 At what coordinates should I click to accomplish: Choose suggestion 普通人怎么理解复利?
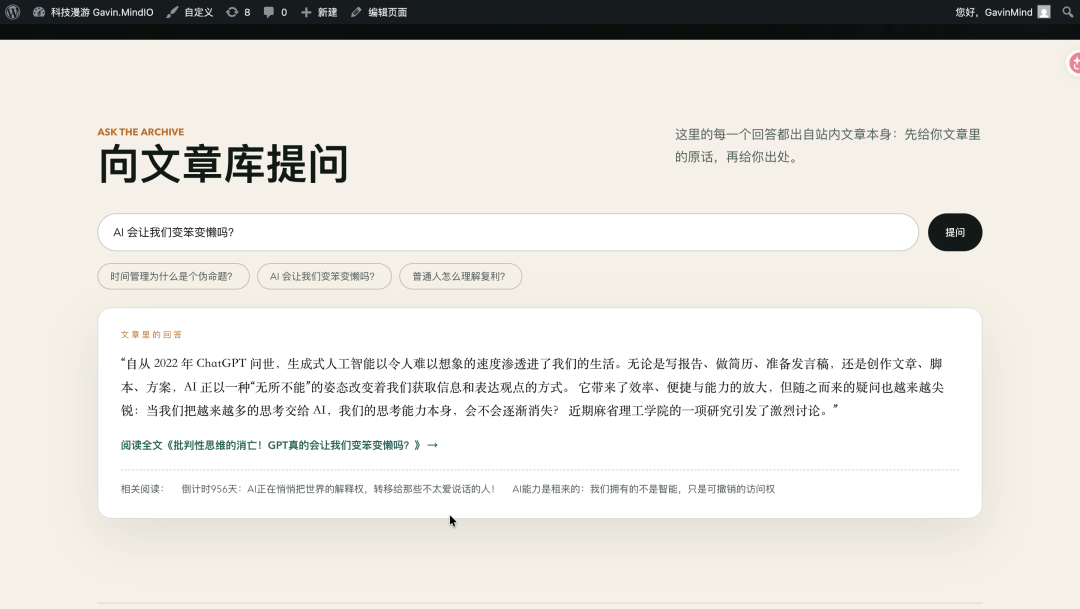click(460, 276)
